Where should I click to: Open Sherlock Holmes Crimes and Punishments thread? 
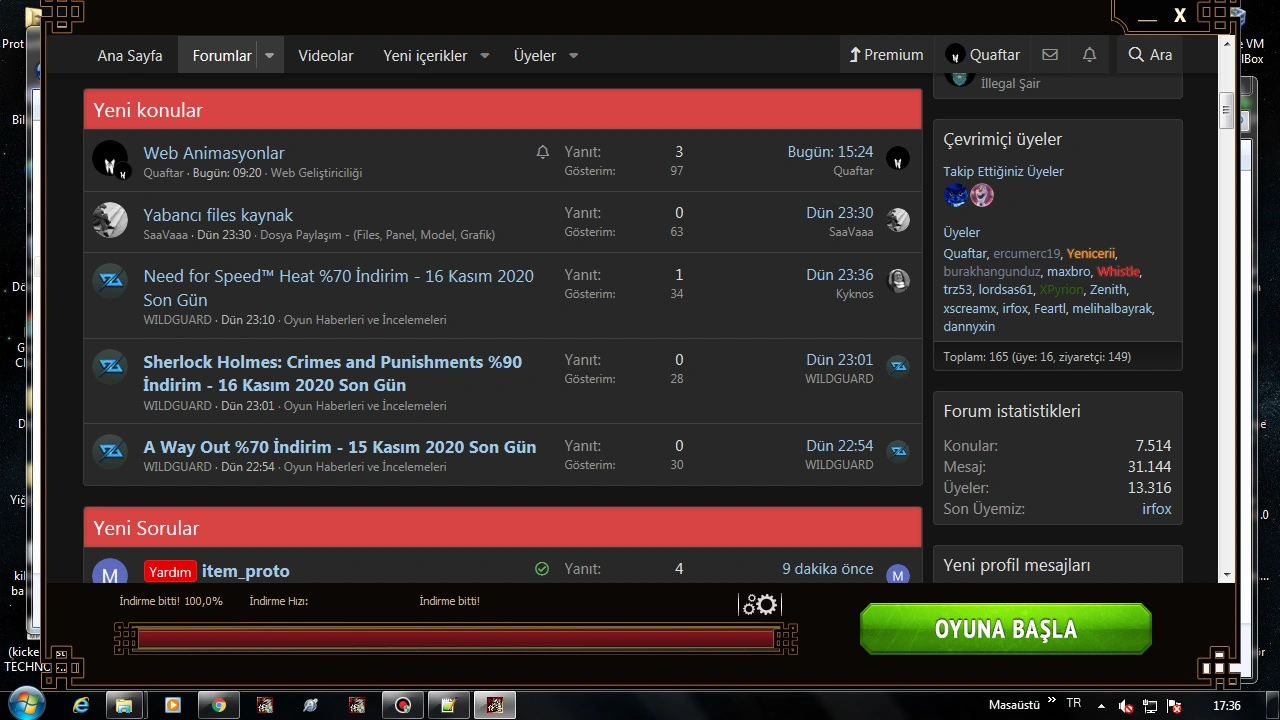(x=332, y=373)
